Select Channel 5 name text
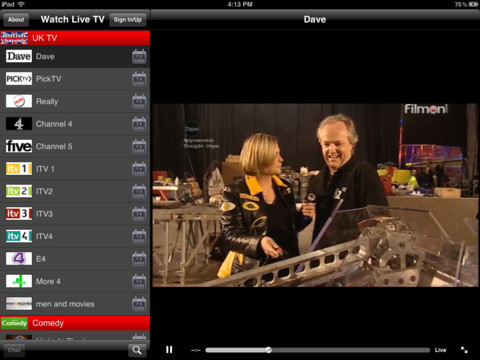The height and width of the screenshot is (360, 480). (x=54, y=146)
